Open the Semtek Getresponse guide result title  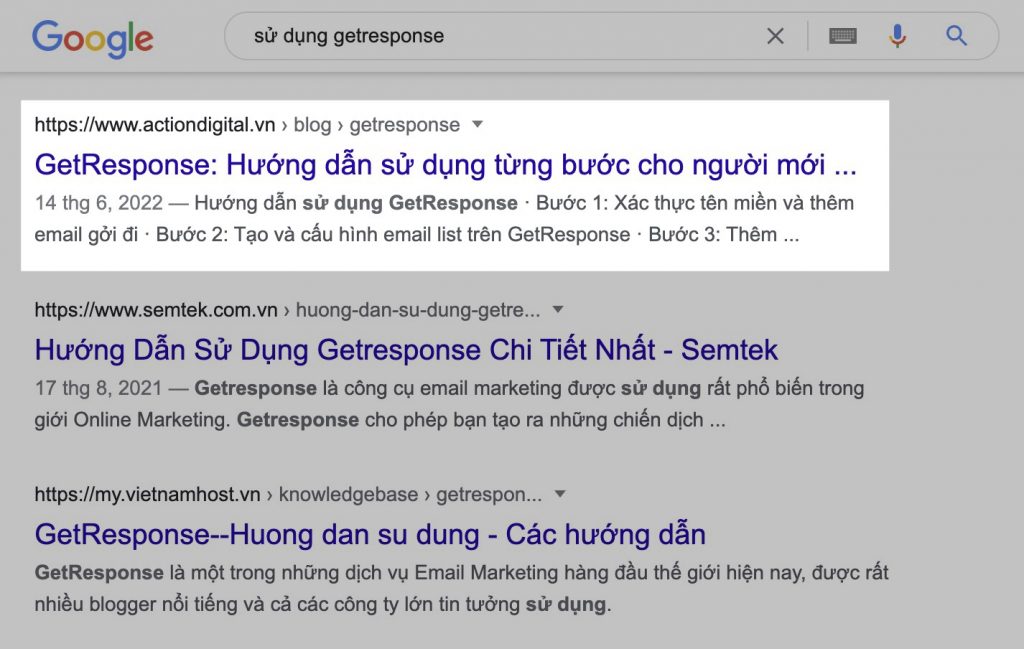point(406,349)
